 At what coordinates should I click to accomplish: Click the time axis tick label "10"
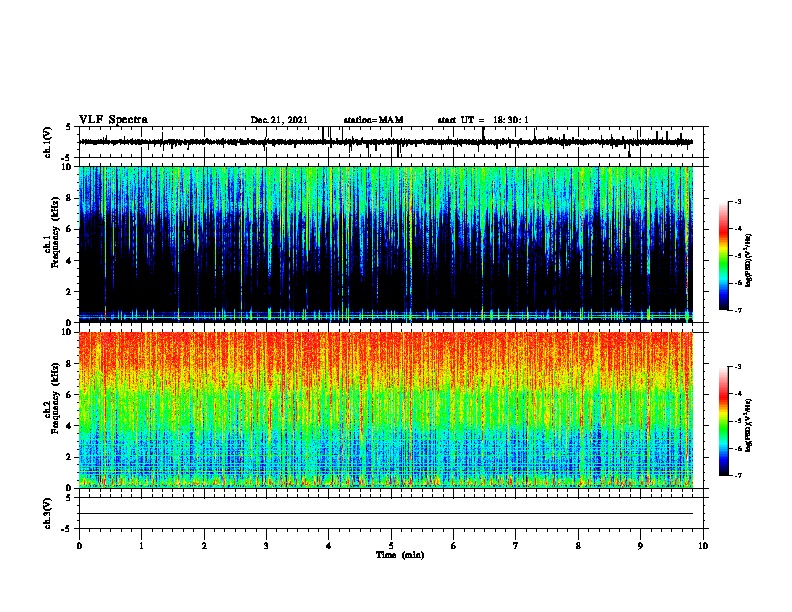click(x=703, y=546)
